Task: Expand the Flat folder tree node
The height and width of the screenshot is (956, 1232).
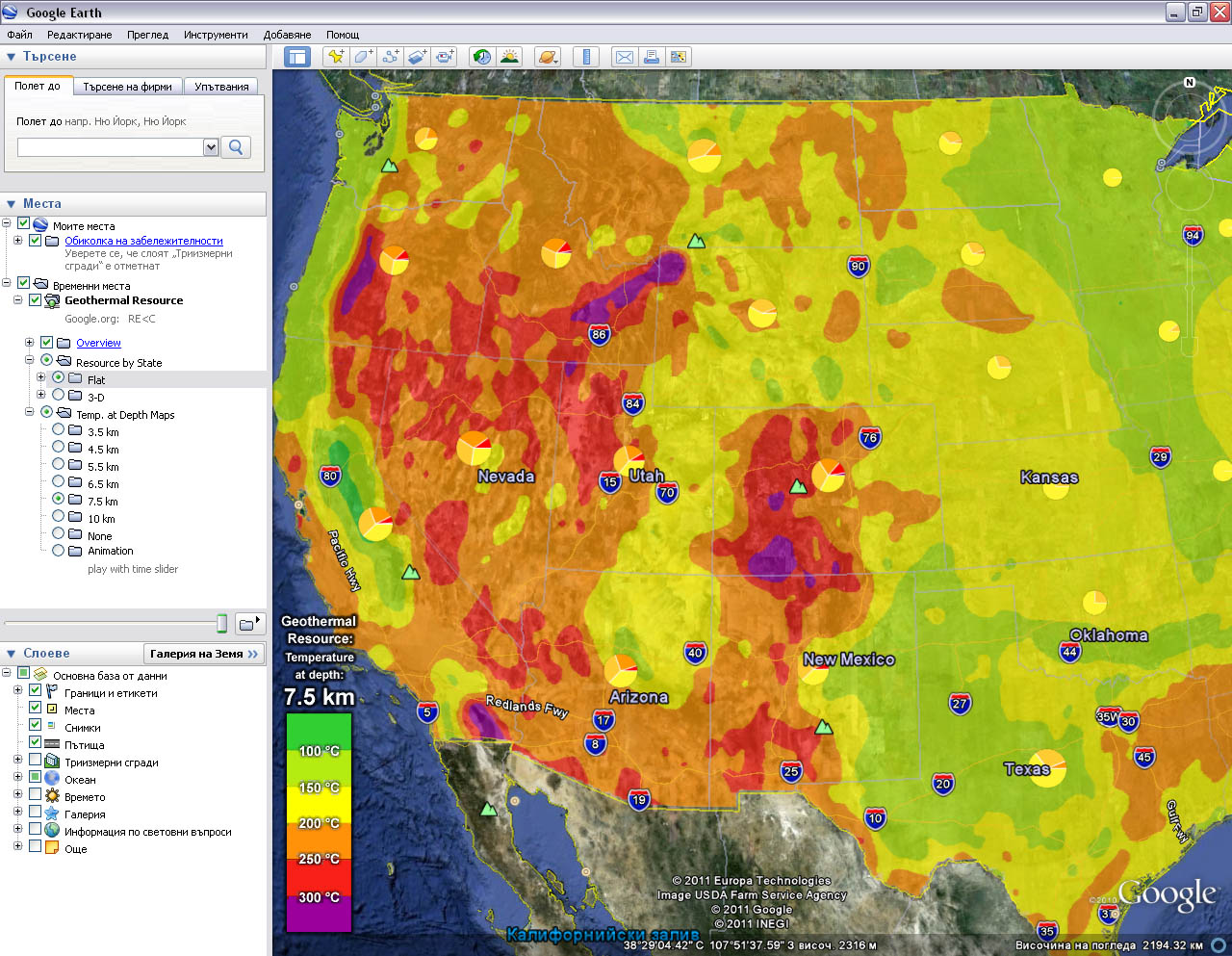Action: tap(41, 377)
